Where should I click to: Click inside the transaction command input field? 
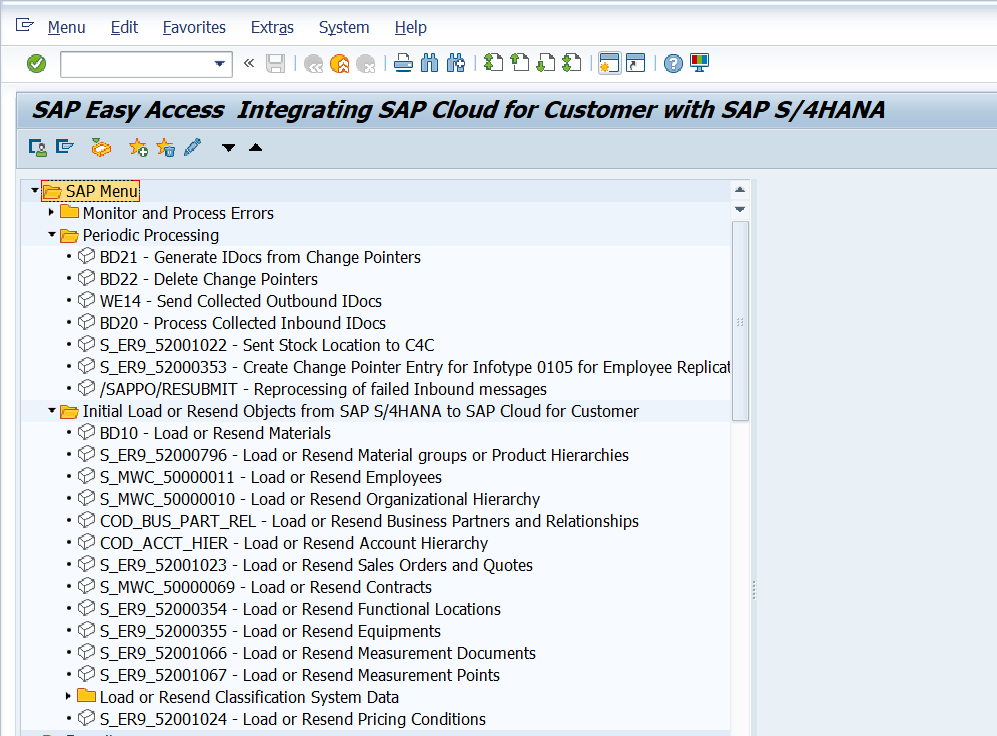tap(135, 64)
